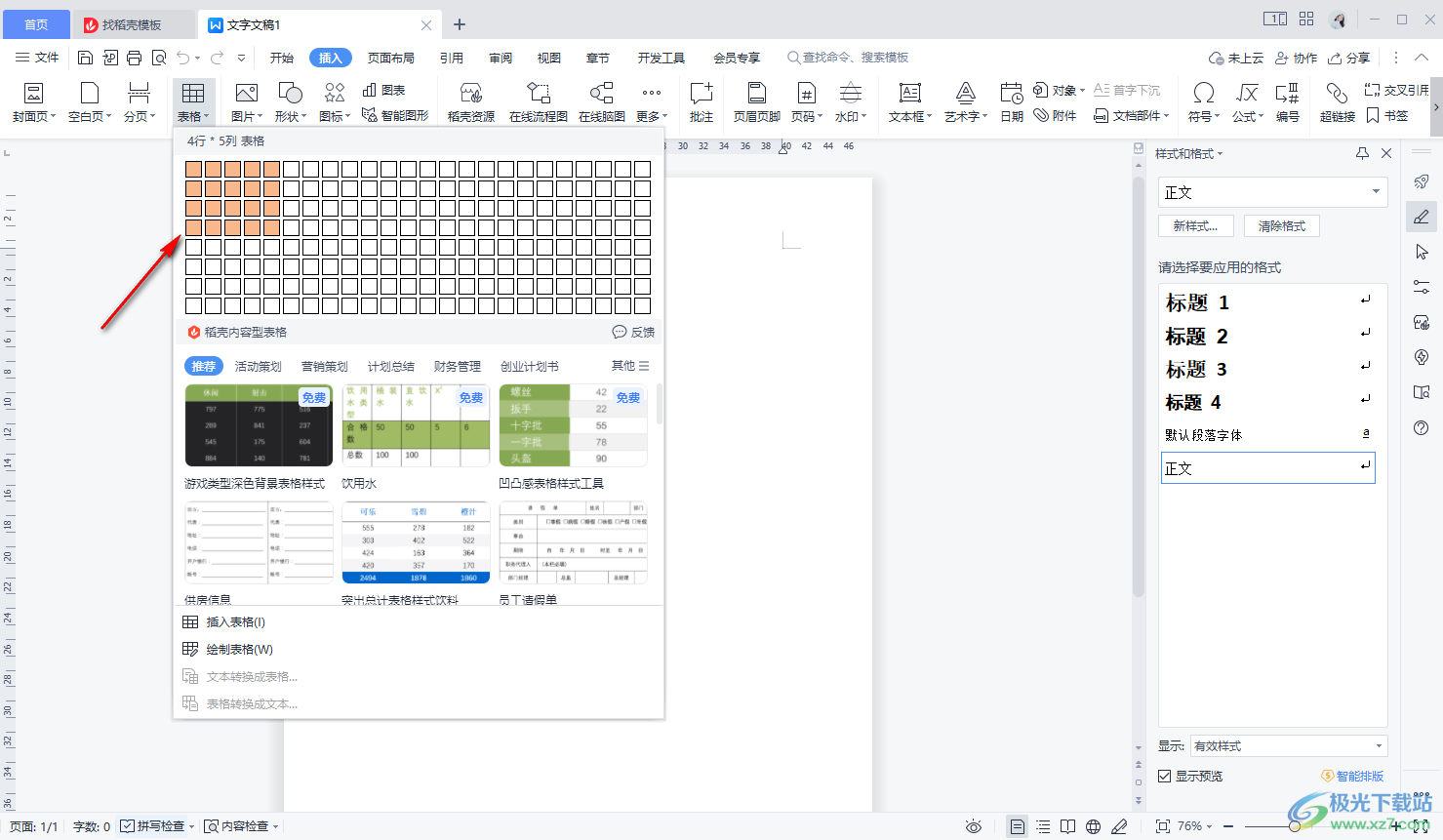Select the 游戏类型深色背景表格样式 template
Screen dimensions: 1443x840
coord(259,425)
